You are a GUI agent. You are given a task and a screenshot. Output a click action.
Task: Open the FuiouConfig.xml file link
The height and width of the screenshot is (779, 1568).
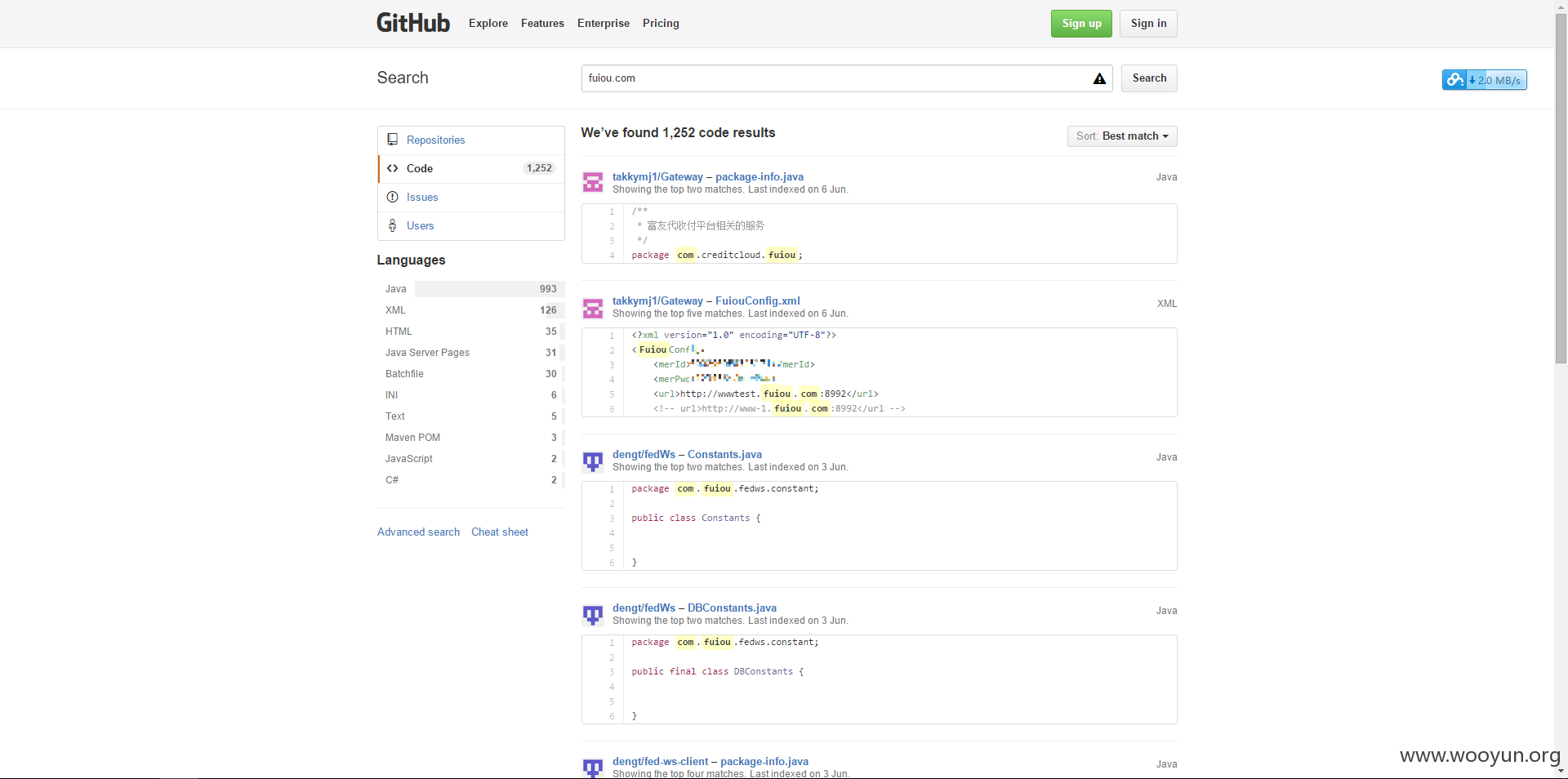tap(758, 301)
